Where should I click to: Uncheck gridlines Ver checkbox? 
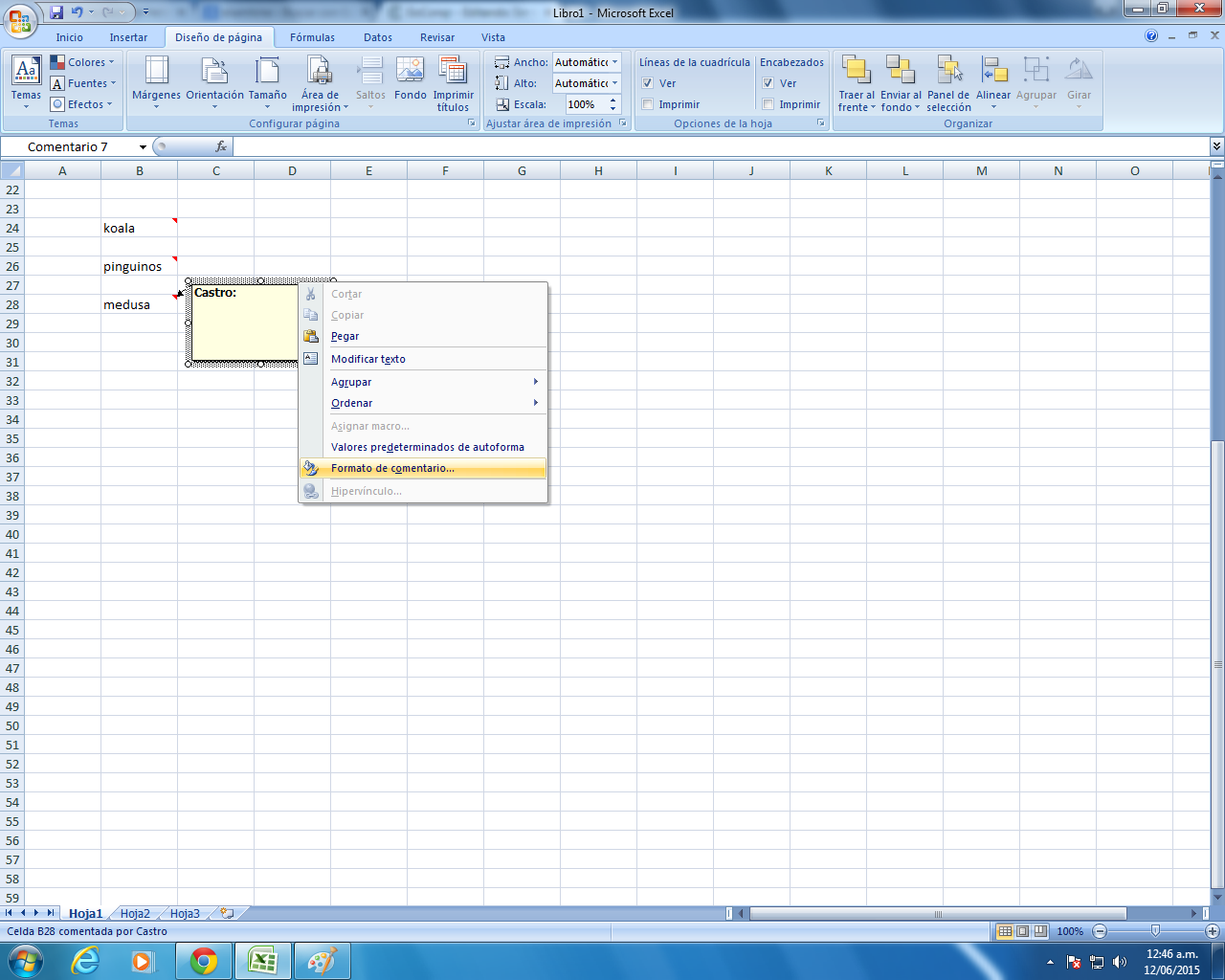(x=648, y=83)
